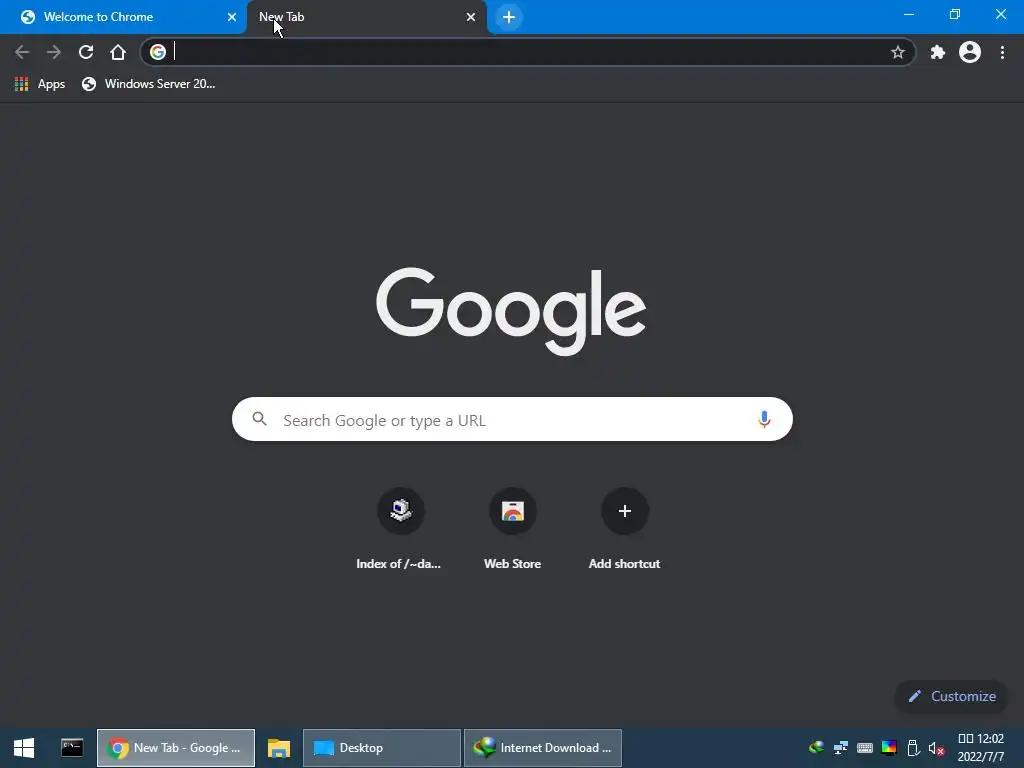Switch to the Desktop taskbar button
Image resolution: width=1024 pixels, height=768 pixels.
pos(382,748)
